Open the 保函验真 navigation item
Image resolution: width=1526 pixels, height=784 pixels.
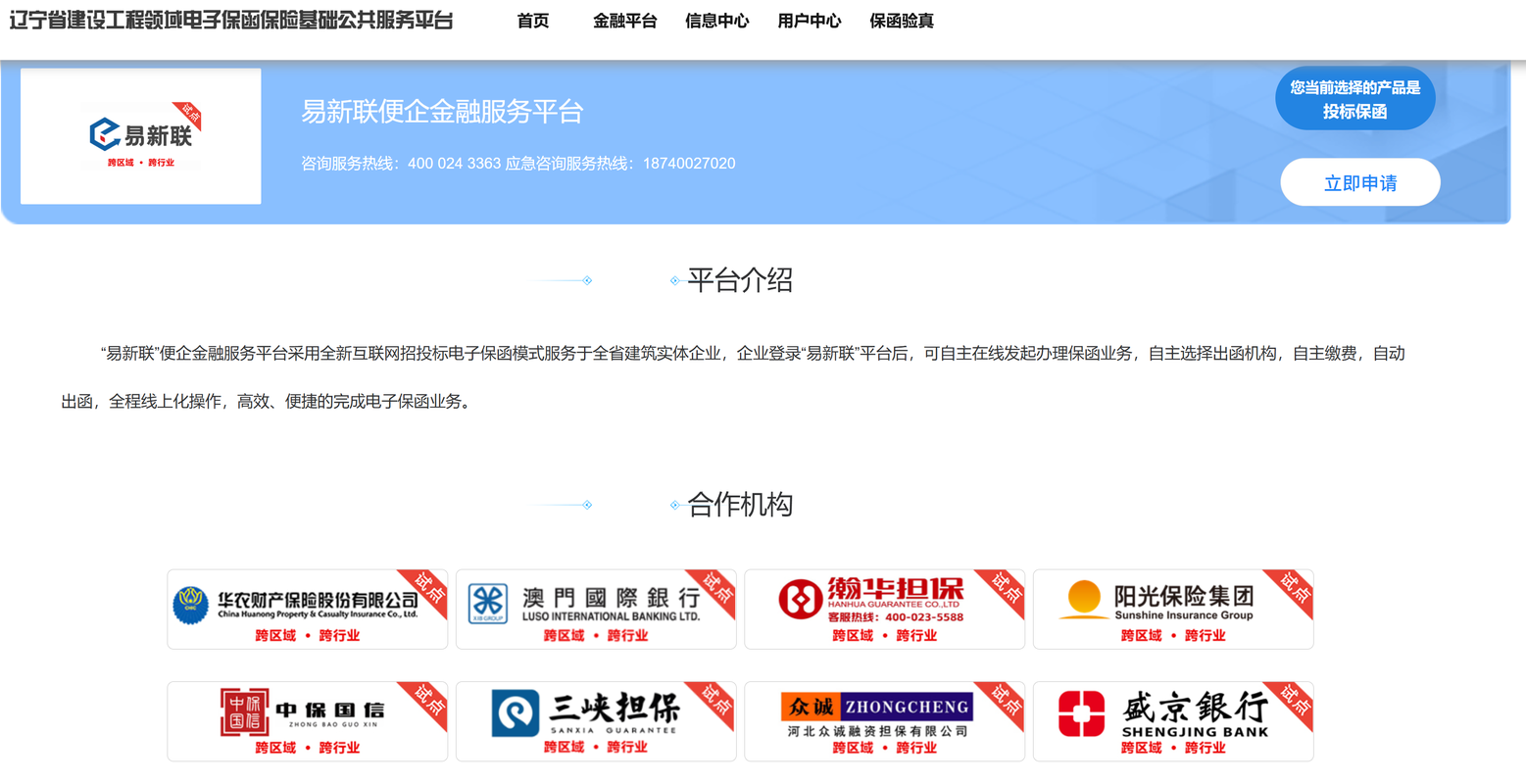(901, 21)
